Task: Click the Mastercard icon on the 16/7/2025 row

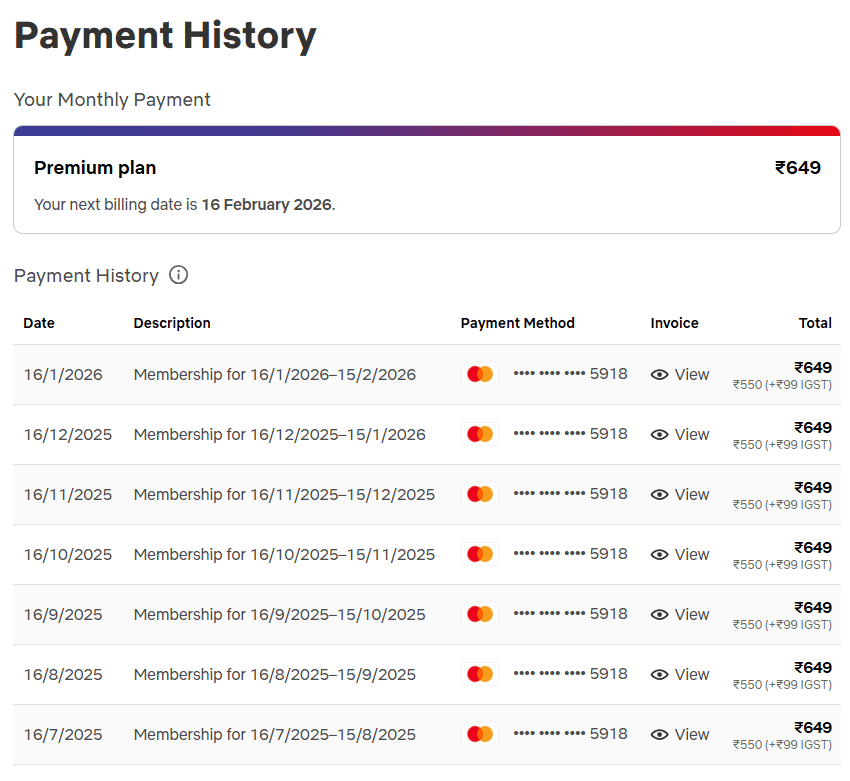Action: (x=479, y=733)
